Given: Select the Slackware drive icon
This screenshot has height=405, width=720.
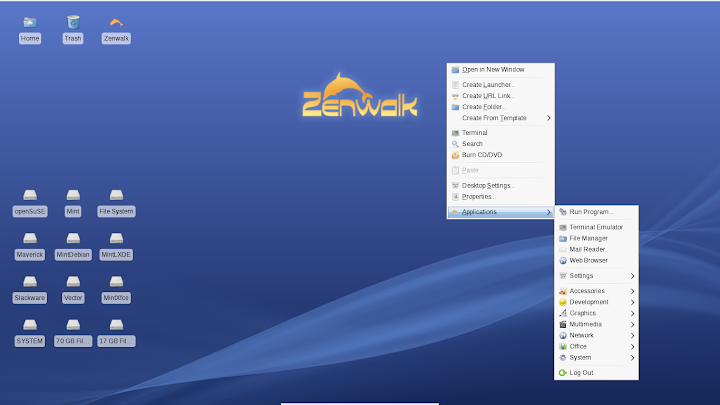Looking at the screenshot, I should (30, 281).
